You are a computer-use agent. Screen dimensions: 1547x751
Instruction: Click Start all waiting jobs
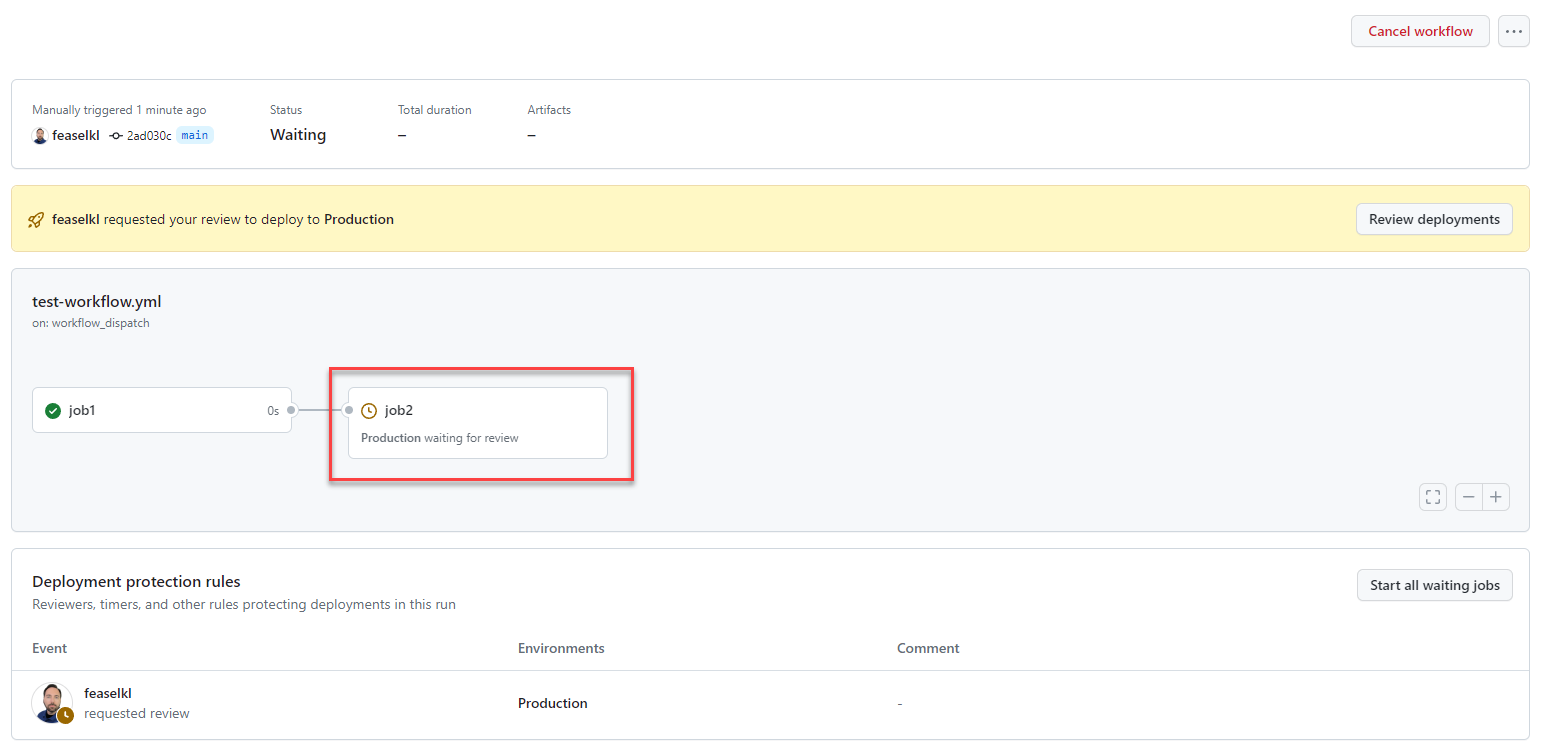[1434, 585]
